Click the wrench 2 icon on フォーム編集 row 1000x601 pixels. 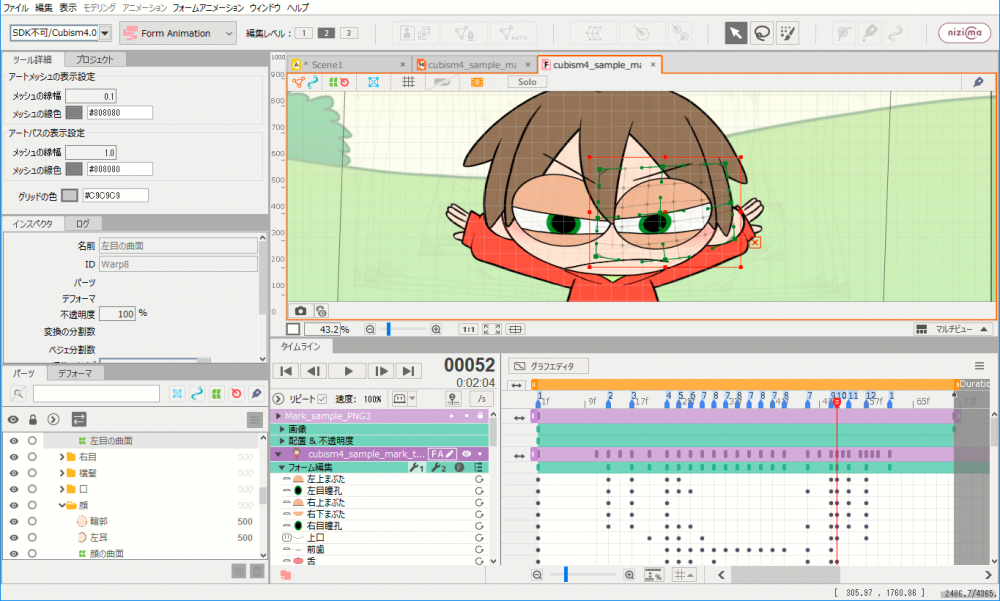(x=438, y=468)
